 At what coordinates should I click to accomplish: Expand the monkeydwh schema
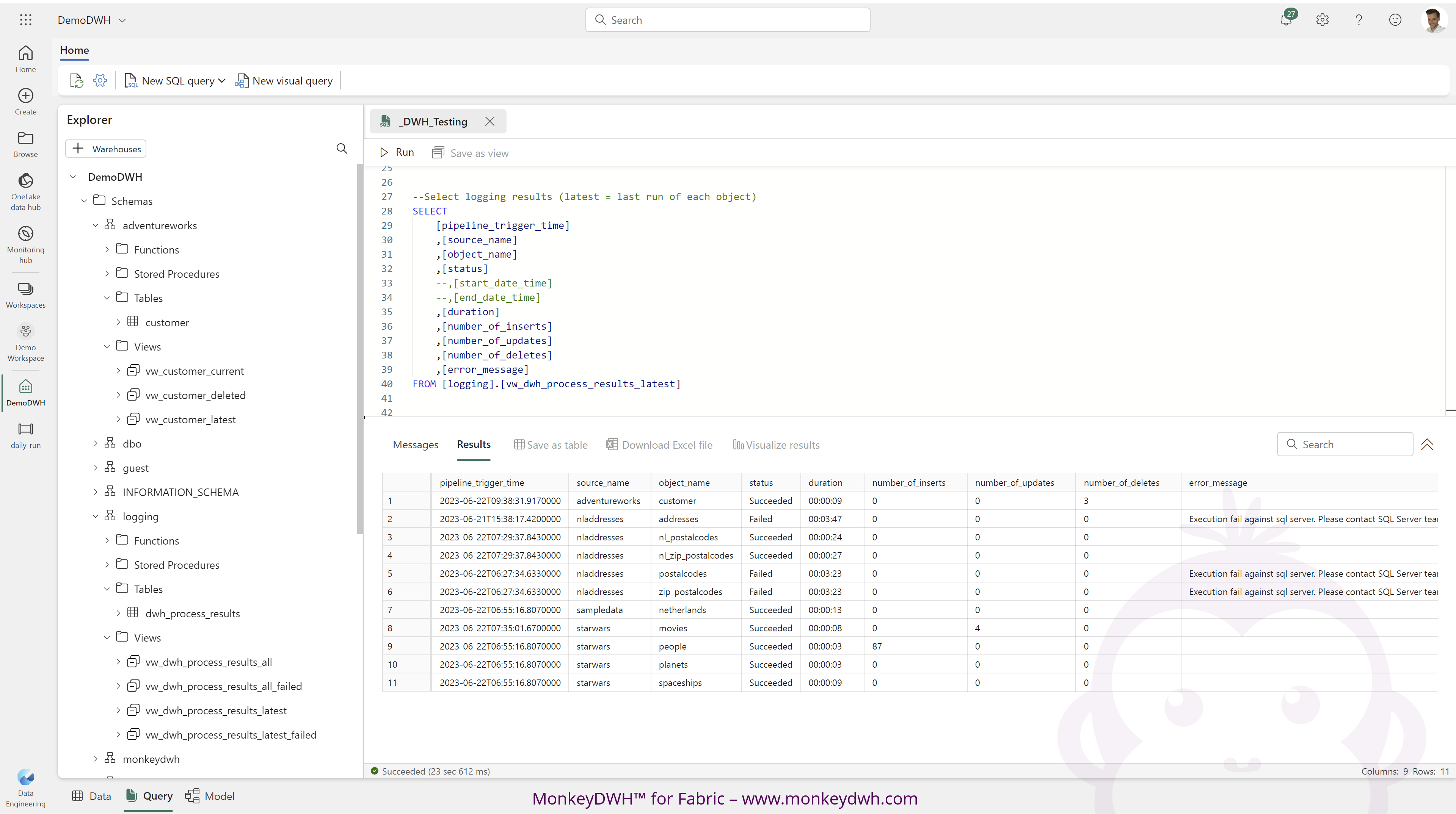(96, 759)
